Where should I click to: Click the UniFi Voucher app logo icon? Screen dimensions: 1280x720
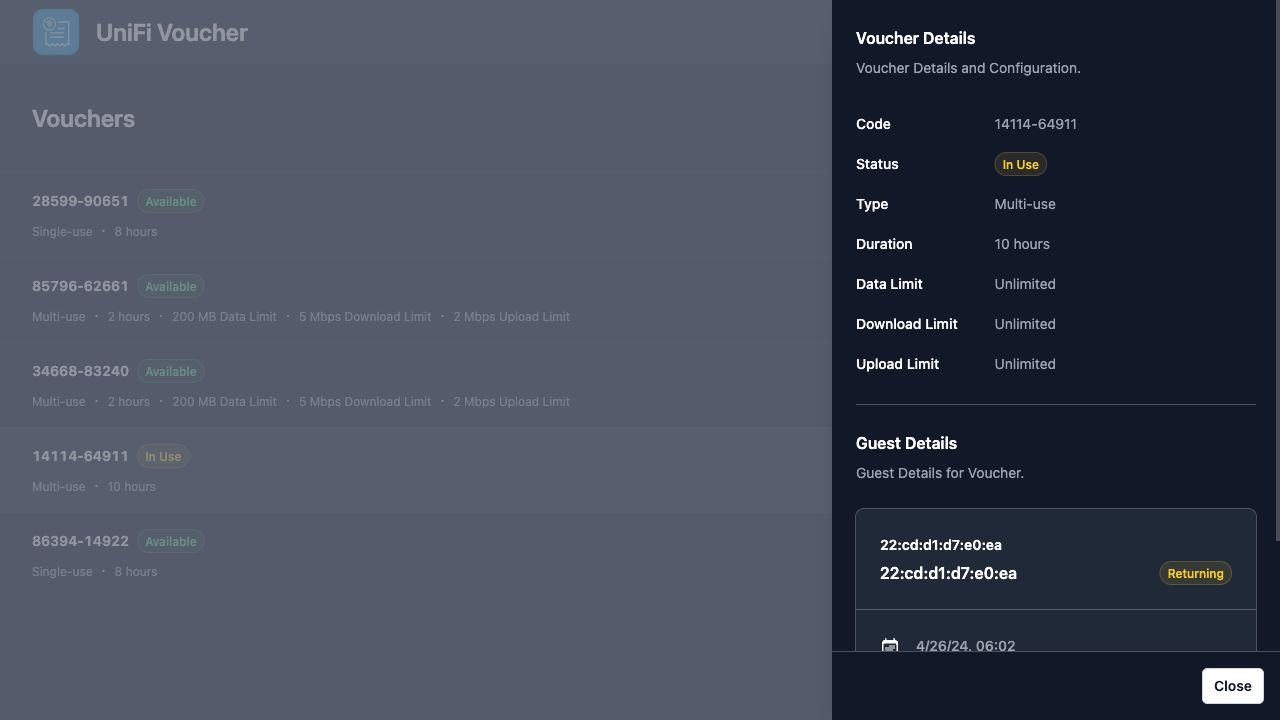point(56,31)
